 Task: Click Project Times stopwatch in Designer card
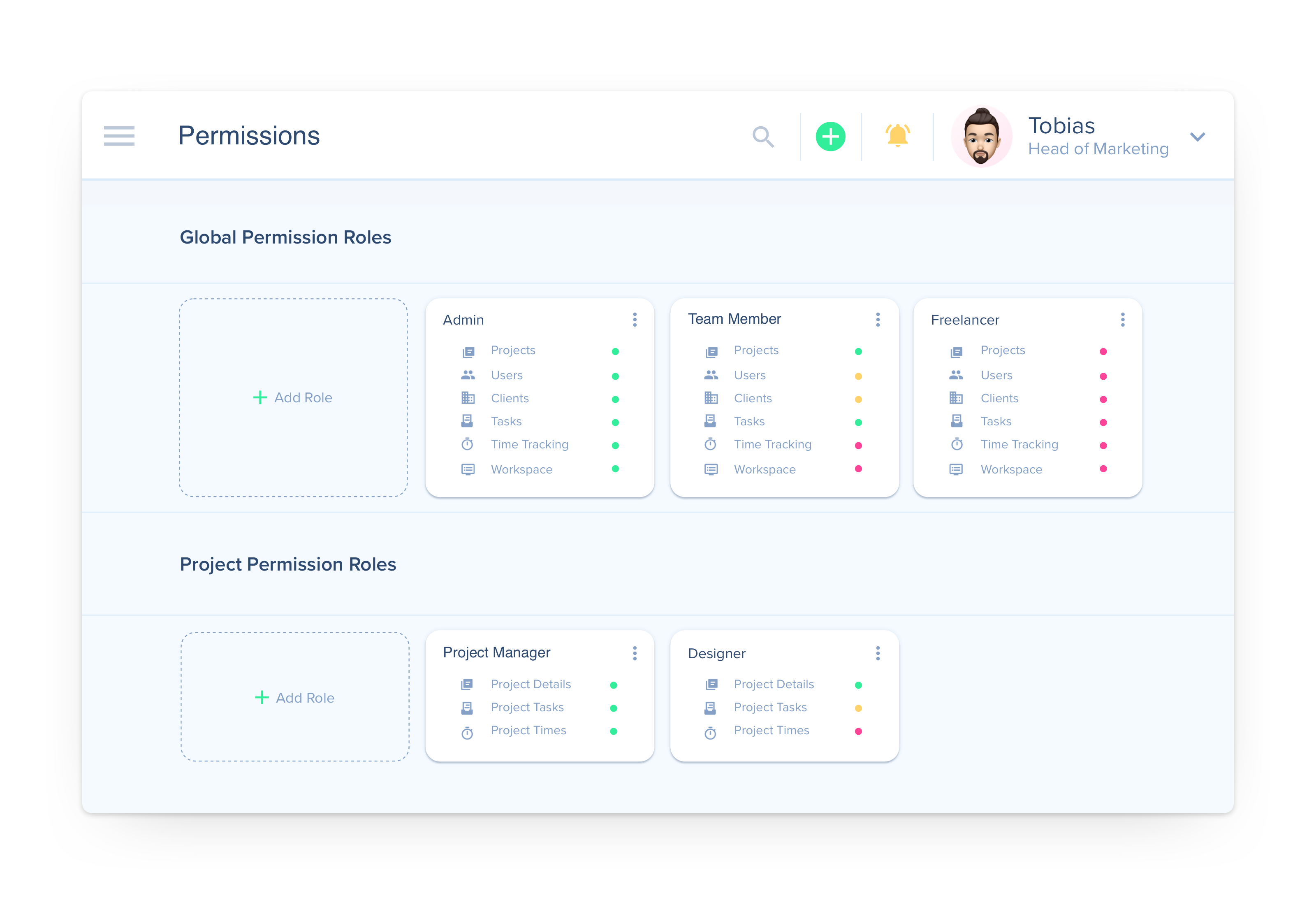710,733
